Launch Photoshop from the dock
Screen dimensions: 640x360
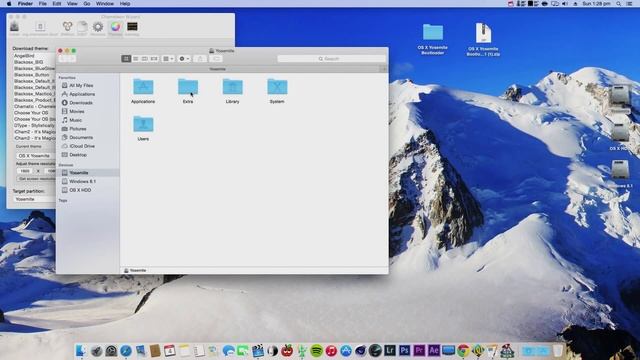404,350
